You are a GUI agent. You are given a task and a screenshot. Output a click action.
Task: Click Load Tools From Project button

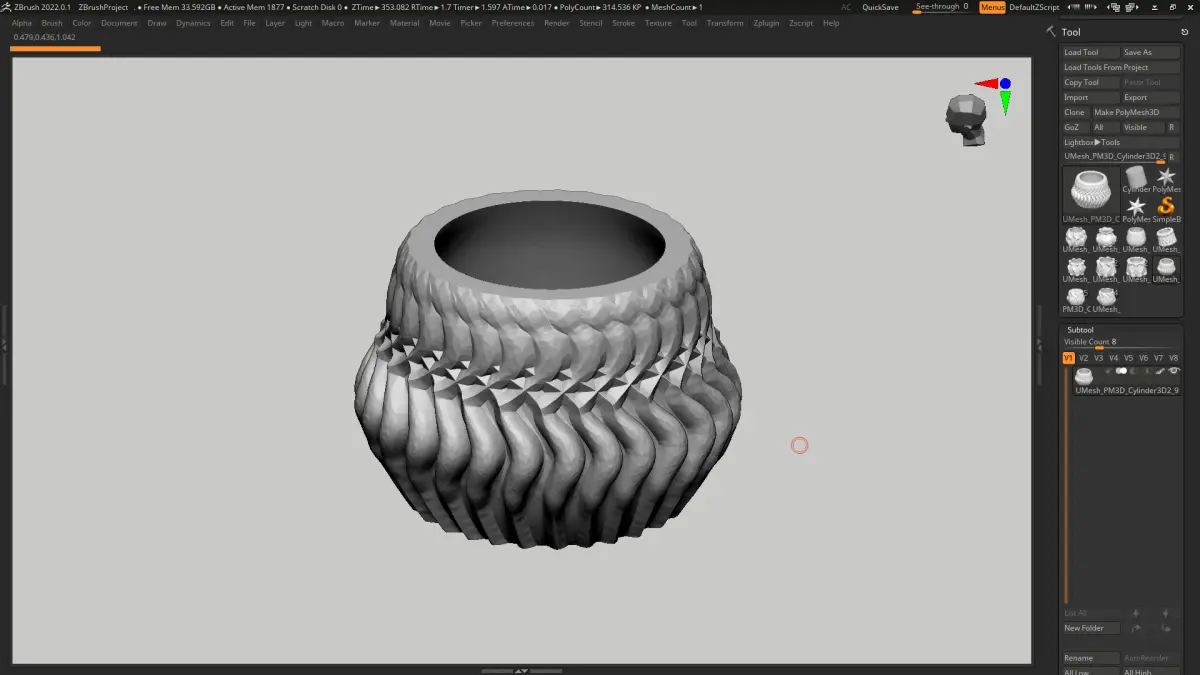point(1121,67)
